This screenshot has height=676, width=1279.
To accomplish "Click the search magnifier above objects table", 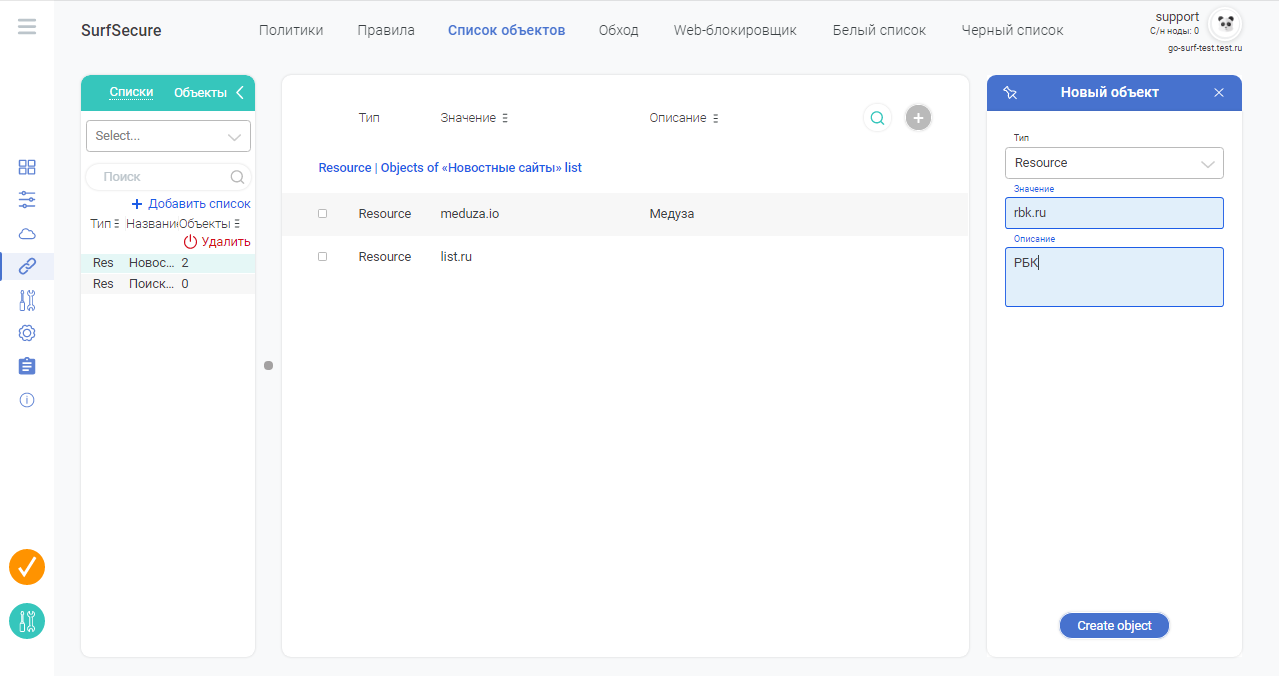I will tap(877, 118).
